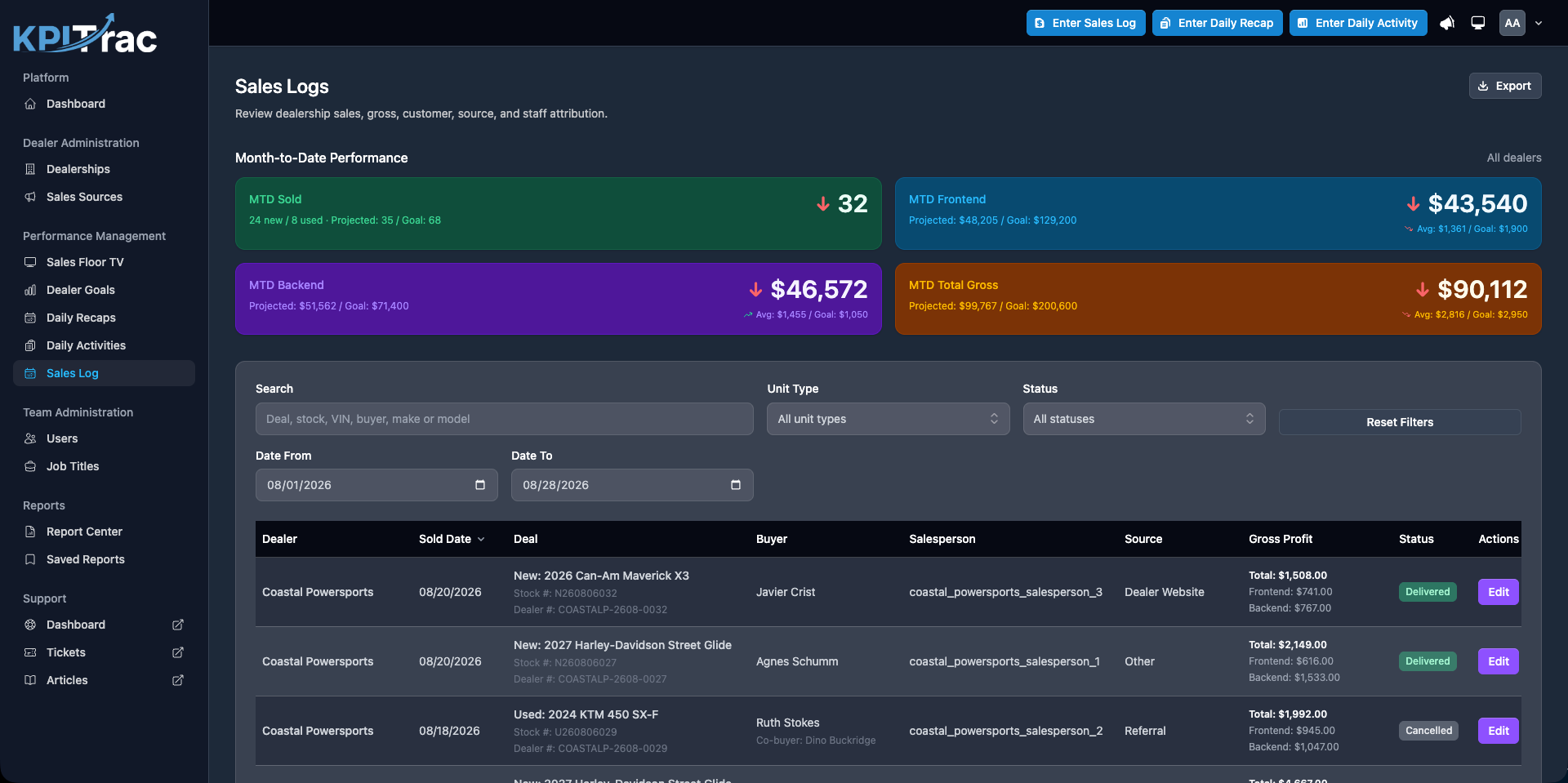Screen dimensions: 1568x783
Task: Click the Gross Profit column header
Action: [1281, 539]
